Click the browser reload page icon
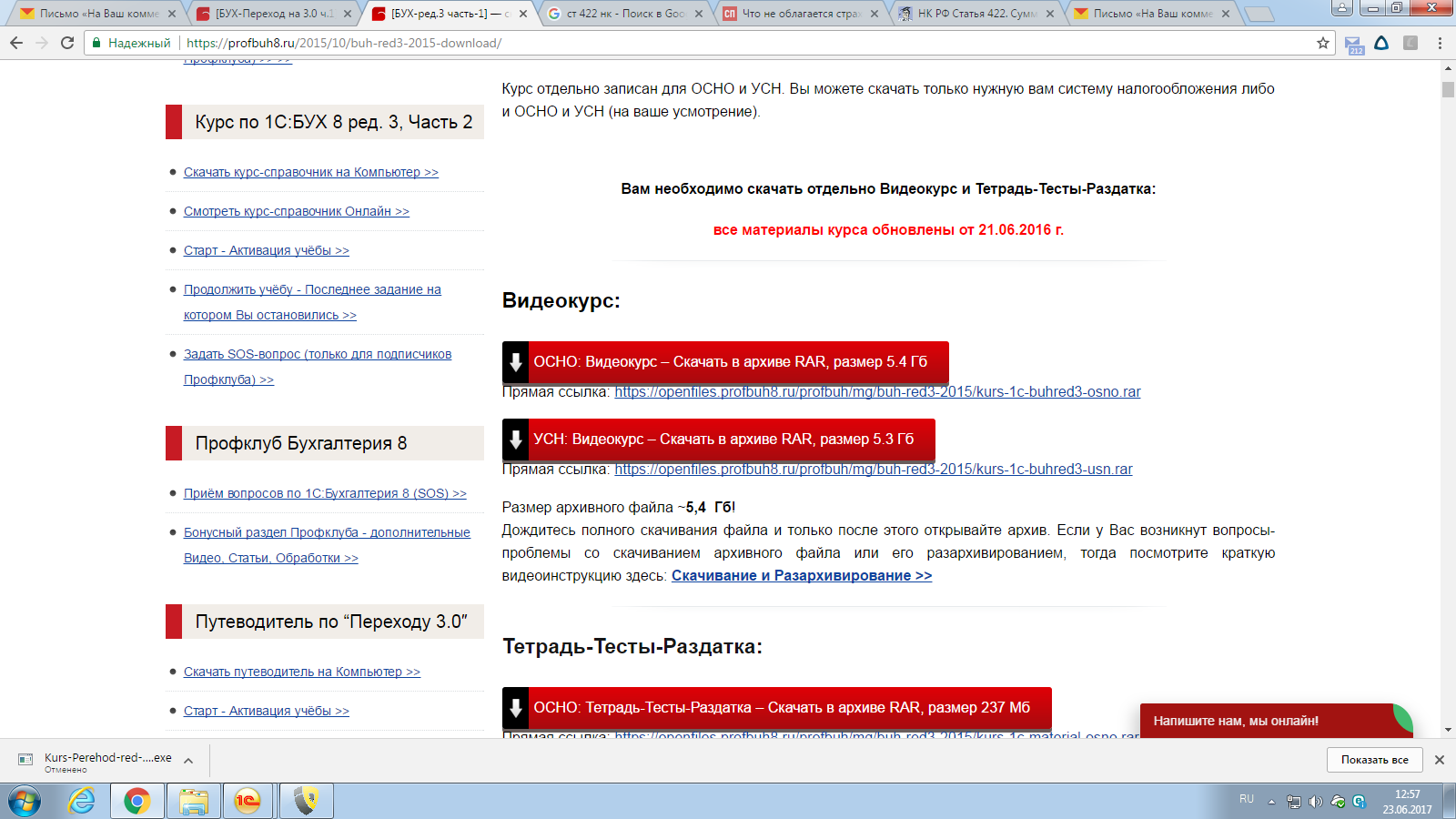1456x819 pixels. coord(67,43)
